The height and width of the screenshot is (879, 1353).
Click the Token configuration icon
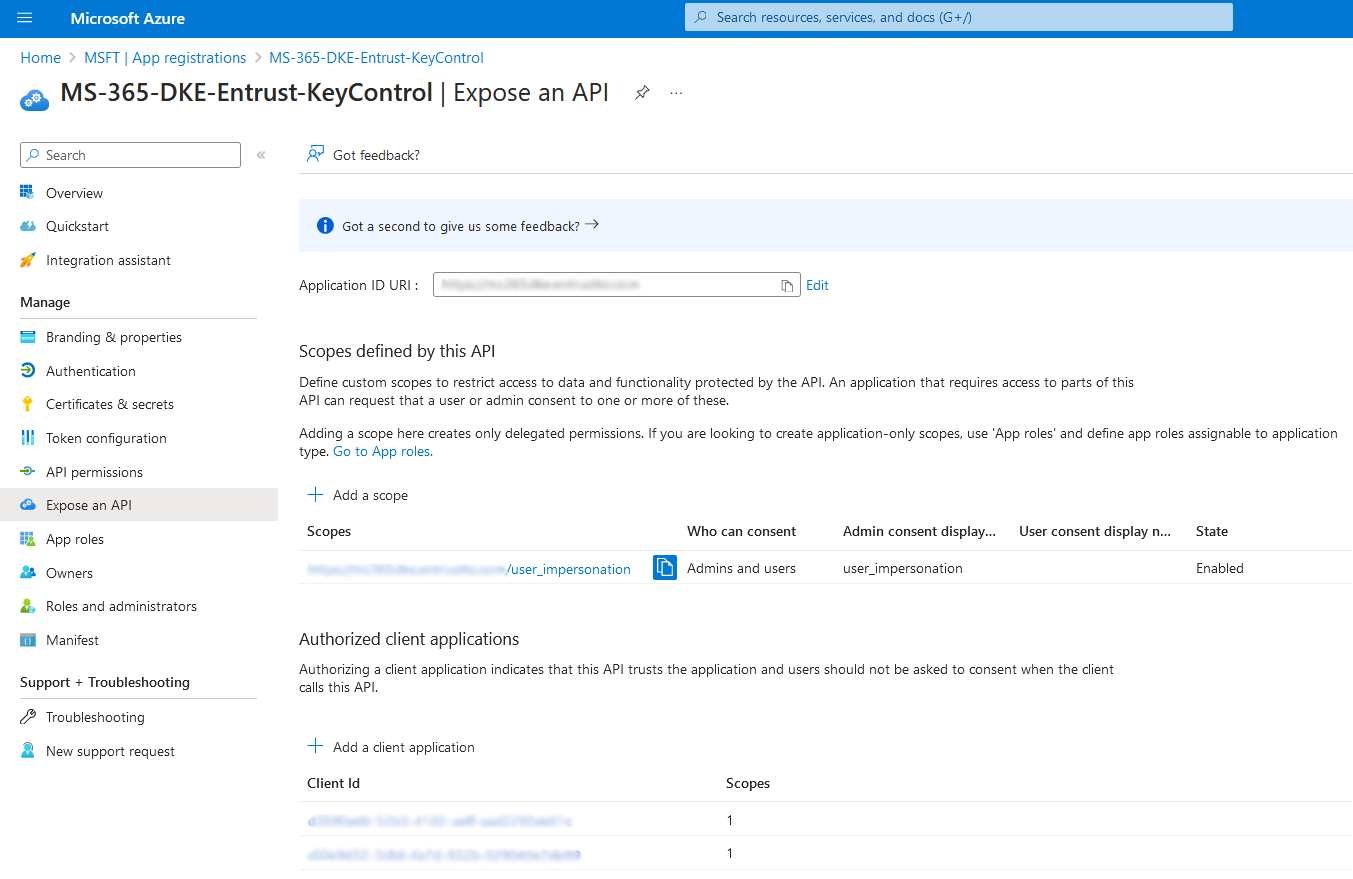point(28,438)
